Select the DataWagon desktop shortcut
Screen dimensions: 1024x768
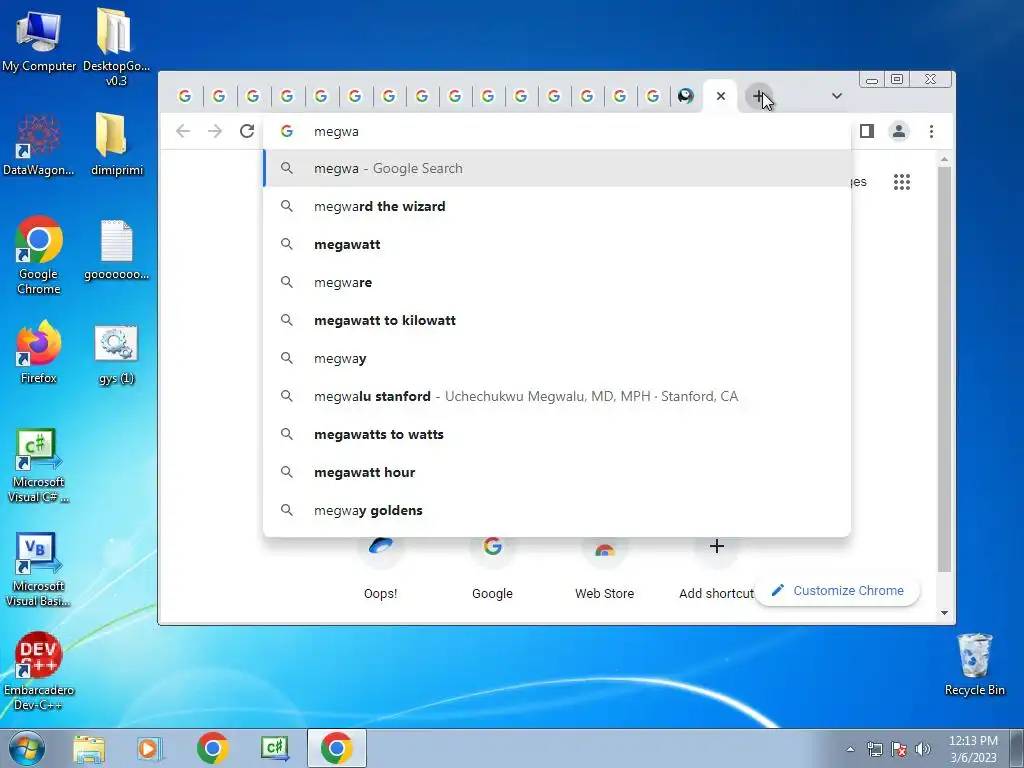coord(39,144)
